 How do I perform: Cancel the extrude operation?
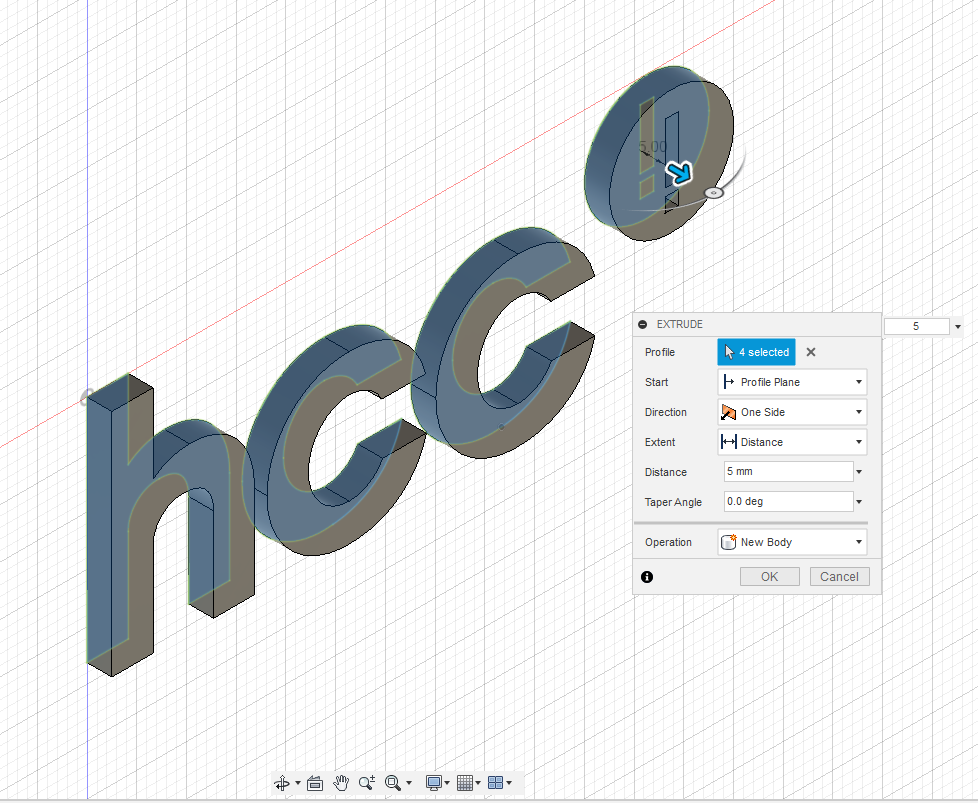[839, 577]
